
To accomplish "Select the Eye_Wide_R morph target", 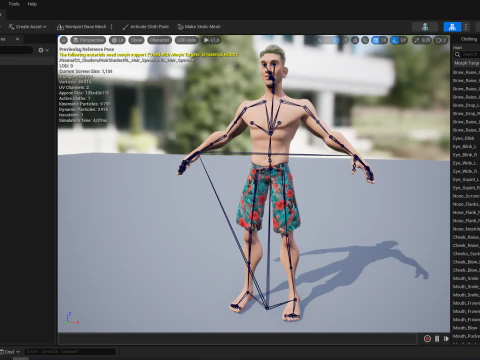I will tap(466, 171).
